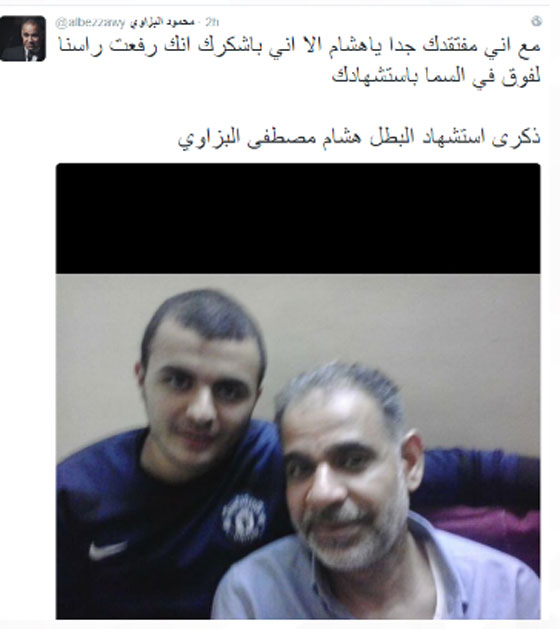Open the Arabic display name محمود البزاوي

click(162, 22)
